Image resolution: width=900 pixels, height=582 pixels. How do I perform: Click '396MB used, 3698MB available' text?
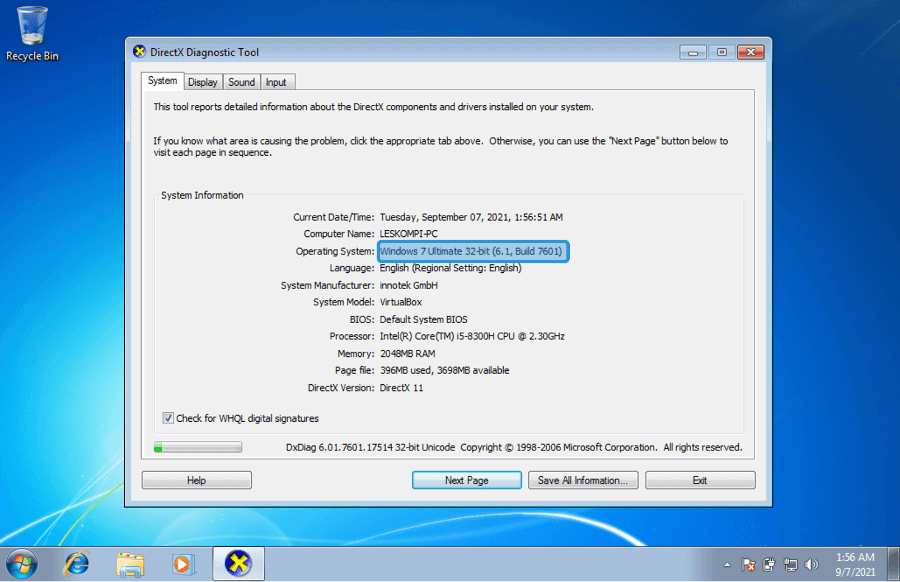pyautogui.click(x=444, y=370)
